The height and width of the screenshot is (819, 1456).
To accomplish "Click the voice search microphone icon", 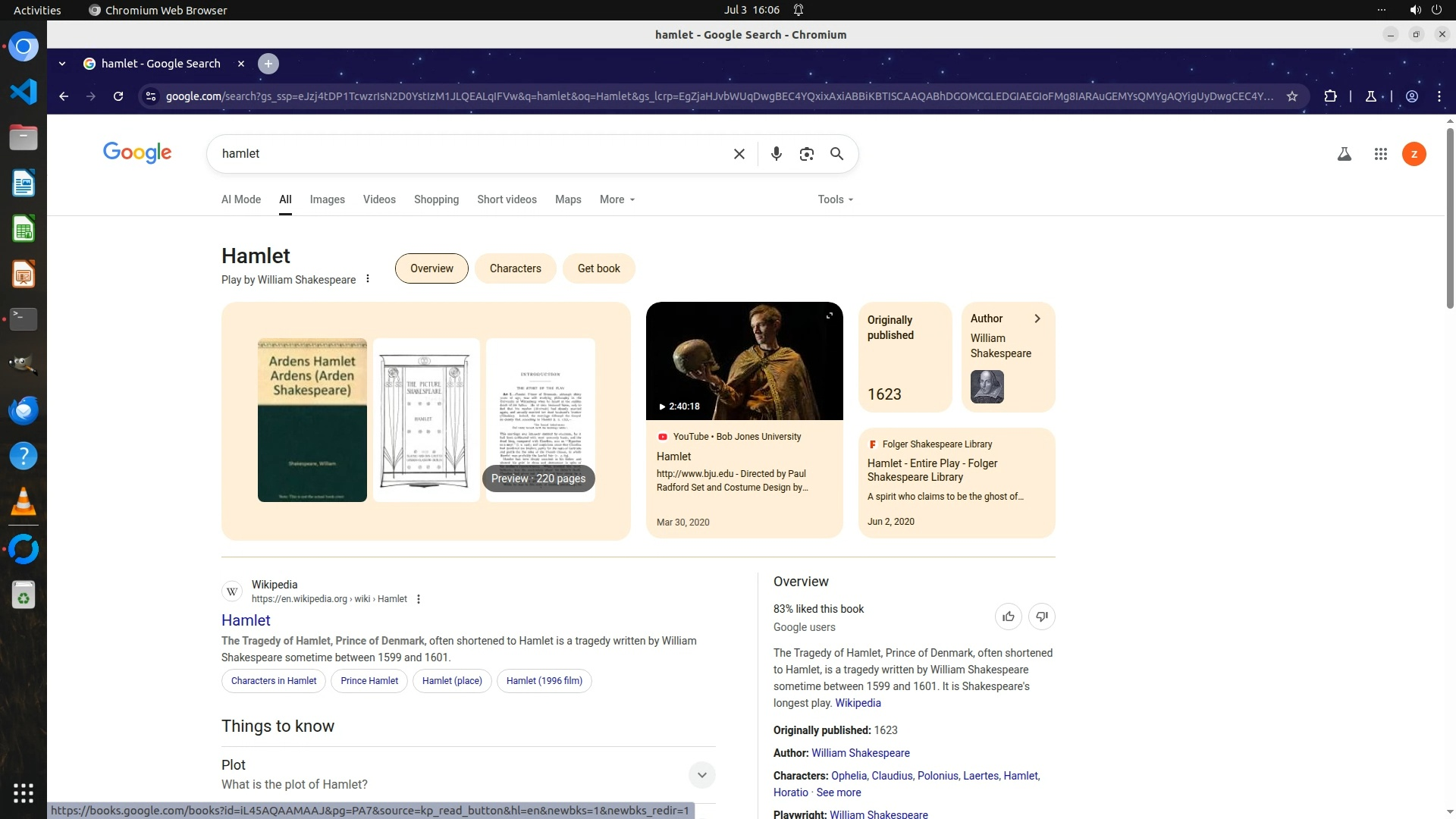I will coord(776,154).
